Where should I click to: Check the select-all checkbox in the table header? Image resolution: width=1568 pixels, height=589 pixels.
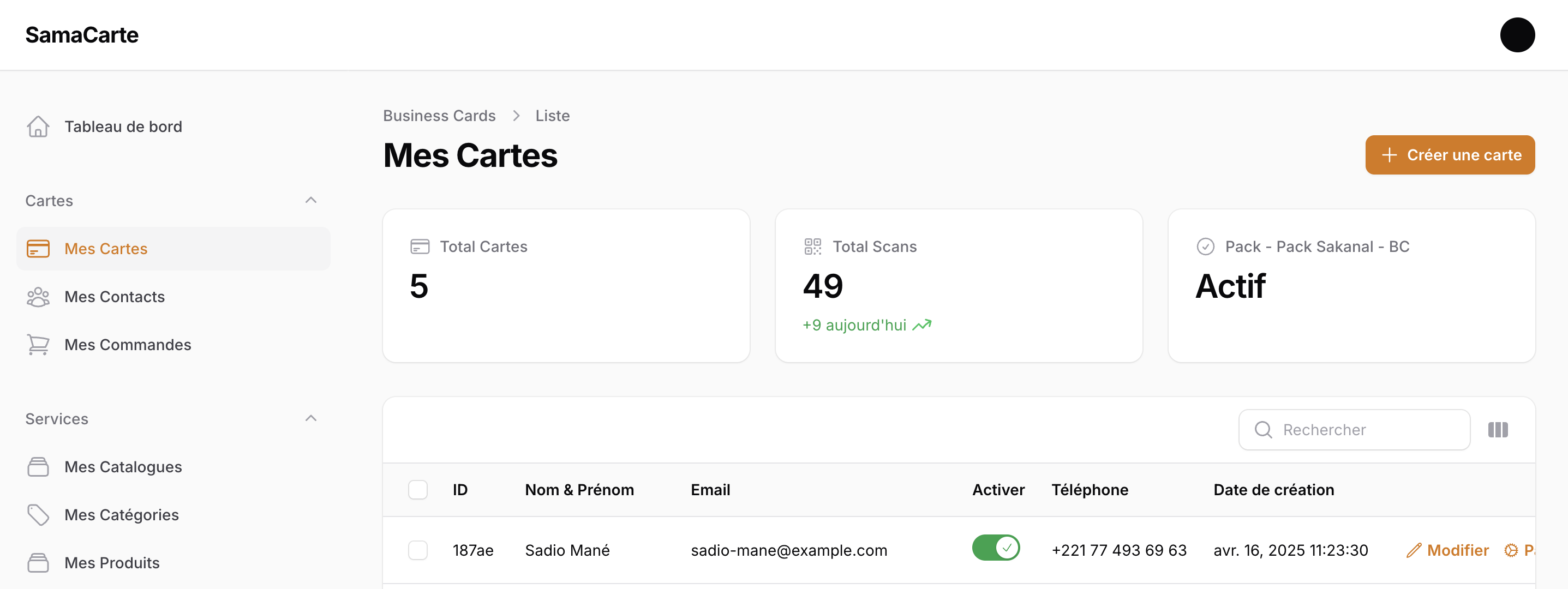[x=417, y=489]
